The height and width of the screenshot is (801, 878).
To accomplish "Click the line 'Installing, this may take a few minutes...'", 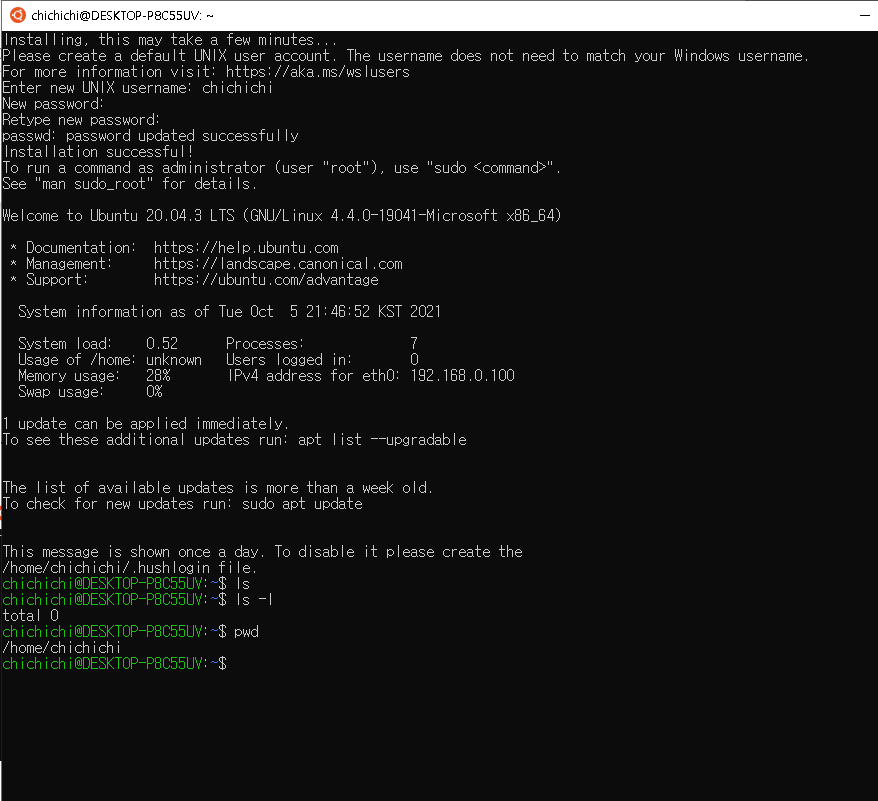I will [x=170, y=40].
